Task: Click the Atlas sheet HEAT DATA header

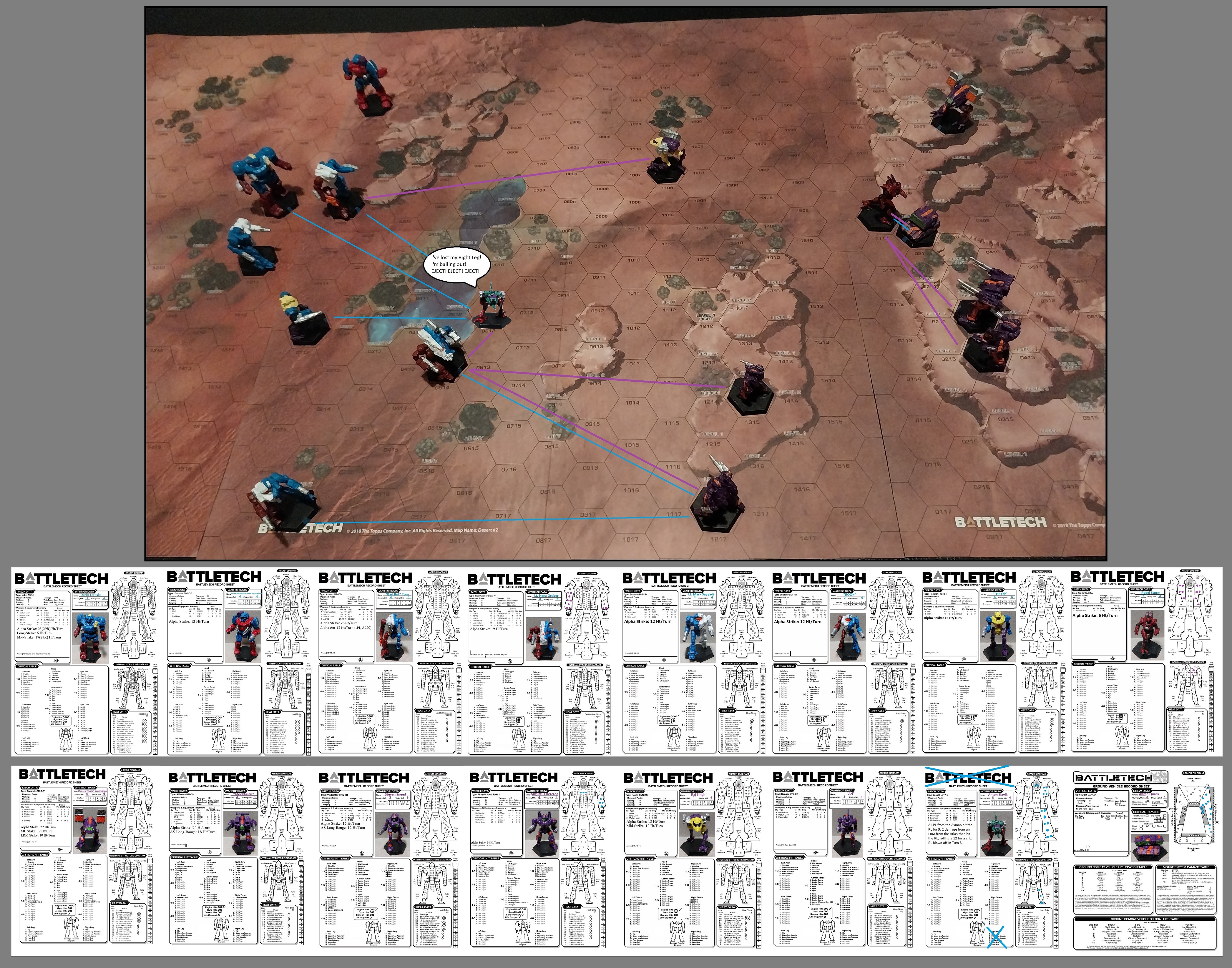Action: tap(119, 712)
